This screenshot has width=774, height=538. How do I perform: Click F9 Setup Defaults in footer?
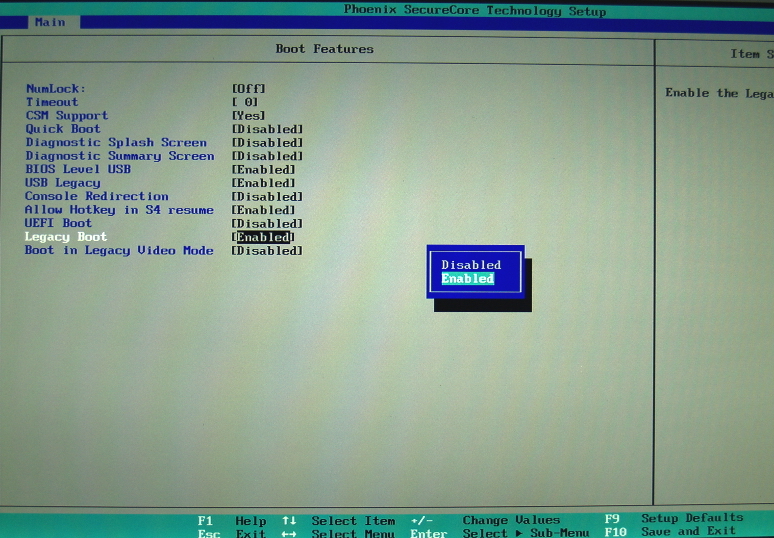[x=674, y=518]
